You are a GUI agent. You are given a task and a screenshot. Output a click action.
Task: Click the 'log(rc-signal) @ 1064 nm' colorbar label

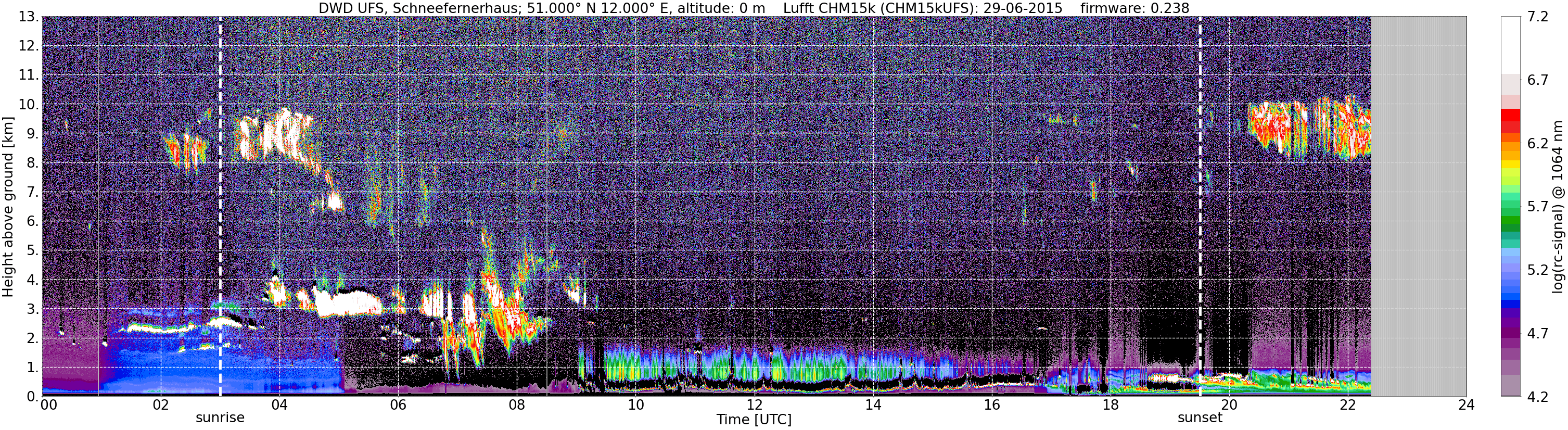point(1558,207)
